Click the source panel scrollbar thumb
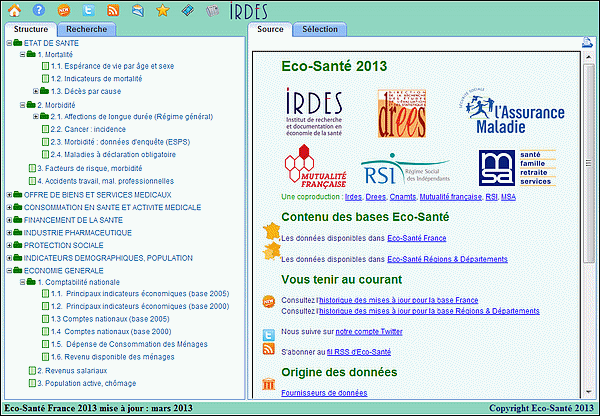Image resolution: width=600 pixels, height=416 pixels. point(589,163)
